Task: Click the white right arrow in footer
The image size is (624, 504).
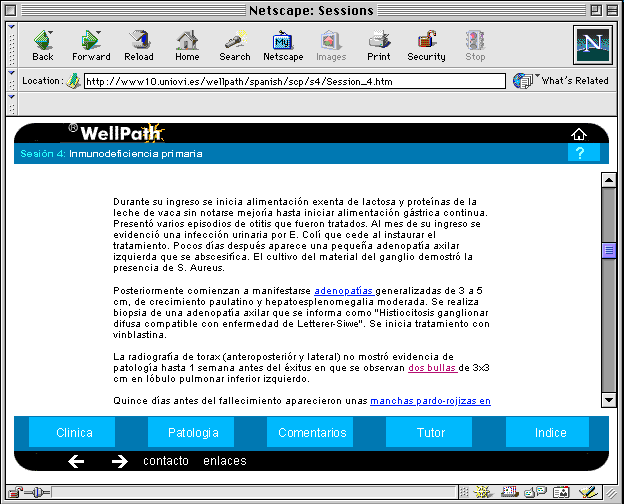Action: 119,461
